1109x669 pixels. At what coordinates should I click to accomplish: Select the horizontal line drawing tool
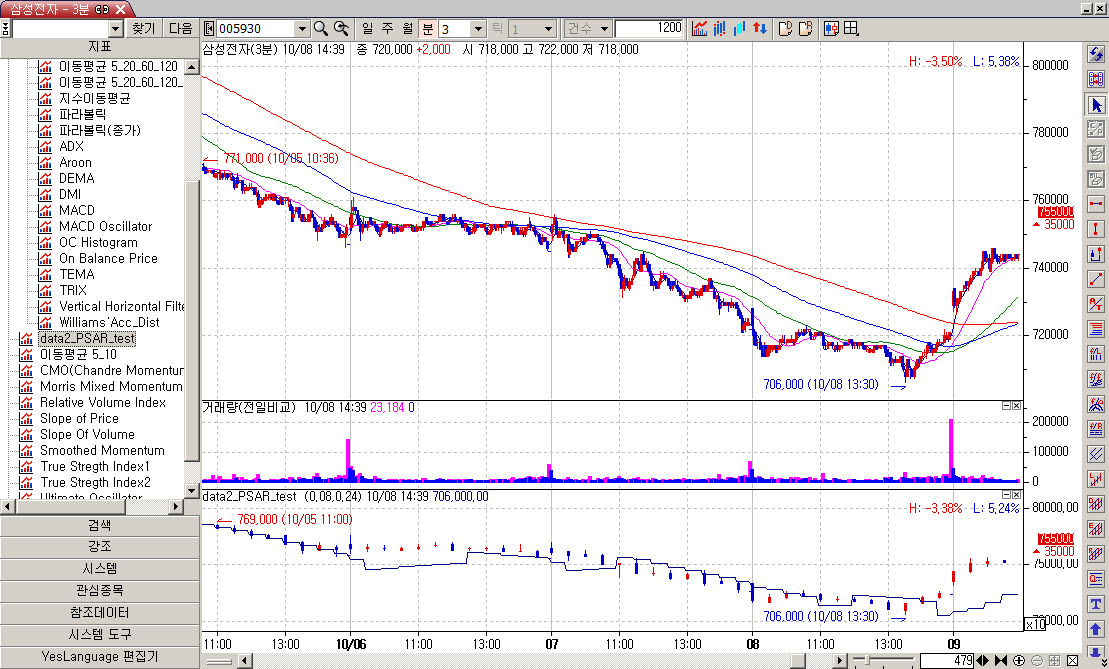point(1097,204)
